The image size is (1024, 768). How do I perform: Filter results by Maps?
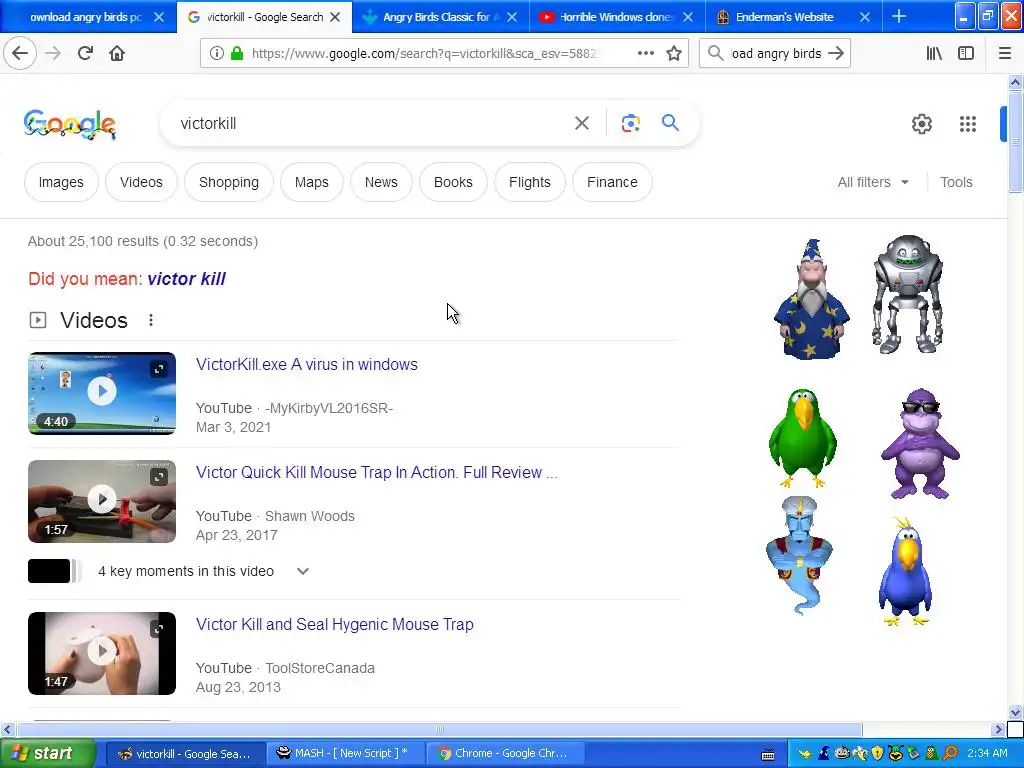312,182
